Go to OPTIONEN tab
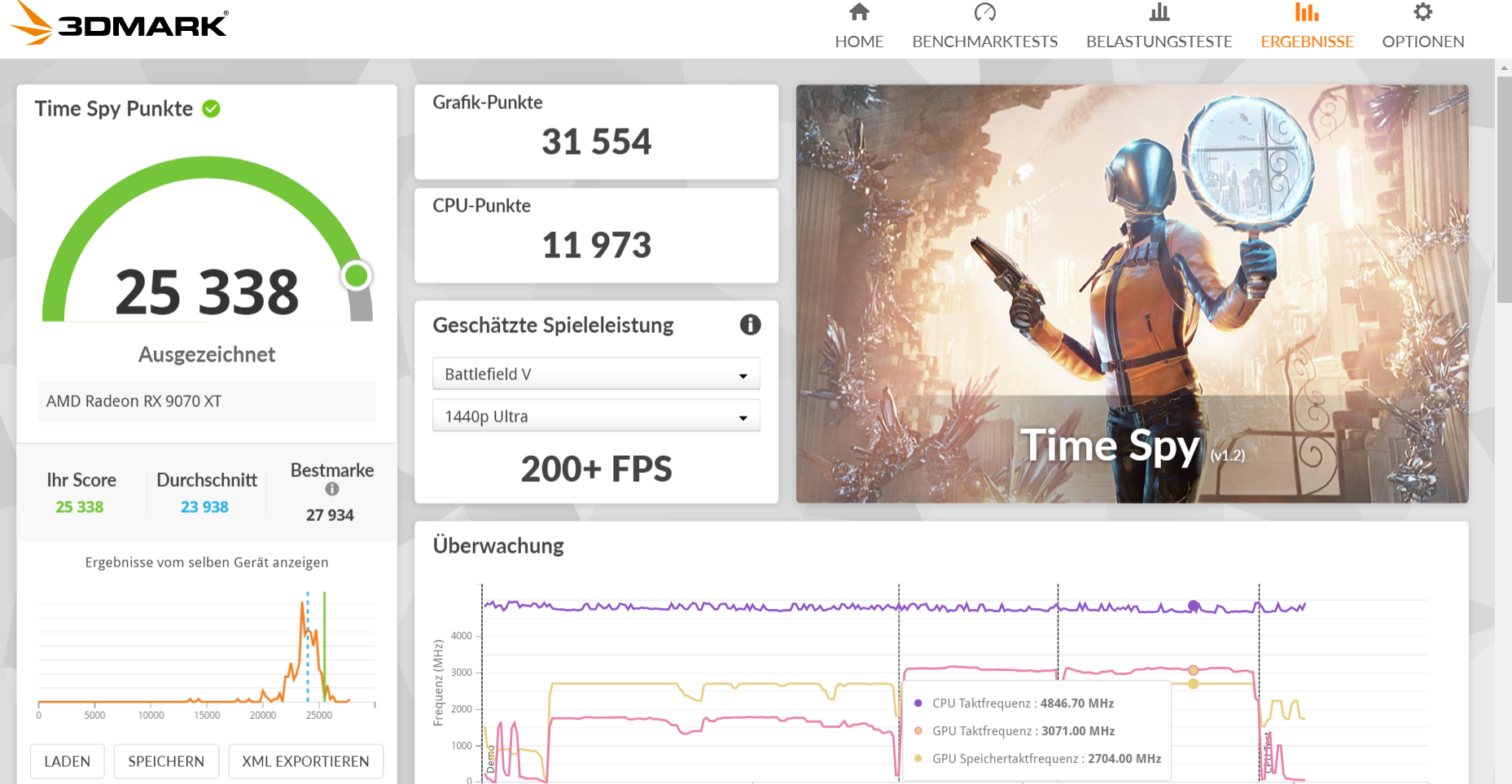Screen dimensions: 1512x784 [x=1422, y=42]
